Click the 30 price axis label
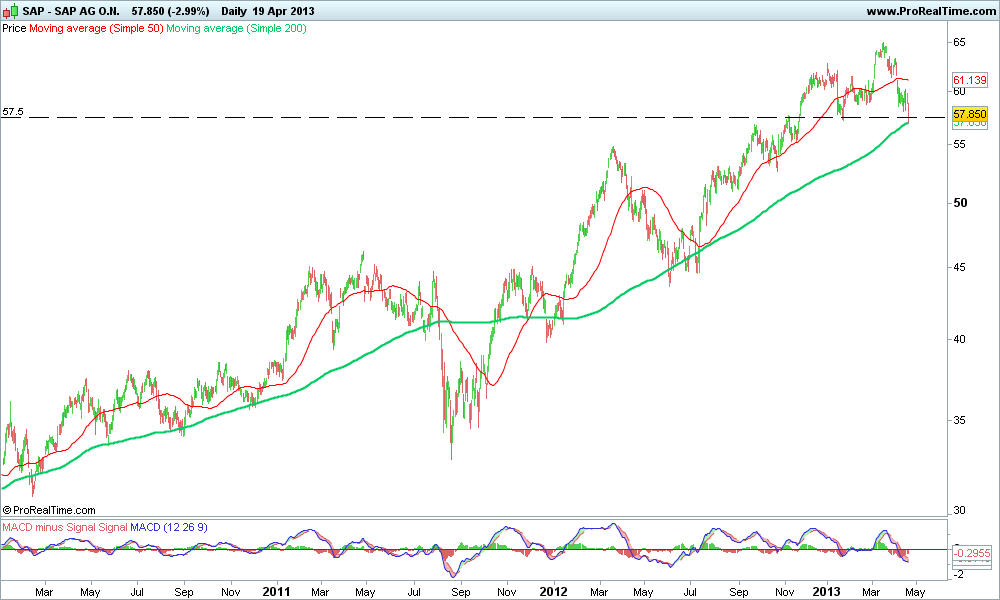 (x=959, y=510)
